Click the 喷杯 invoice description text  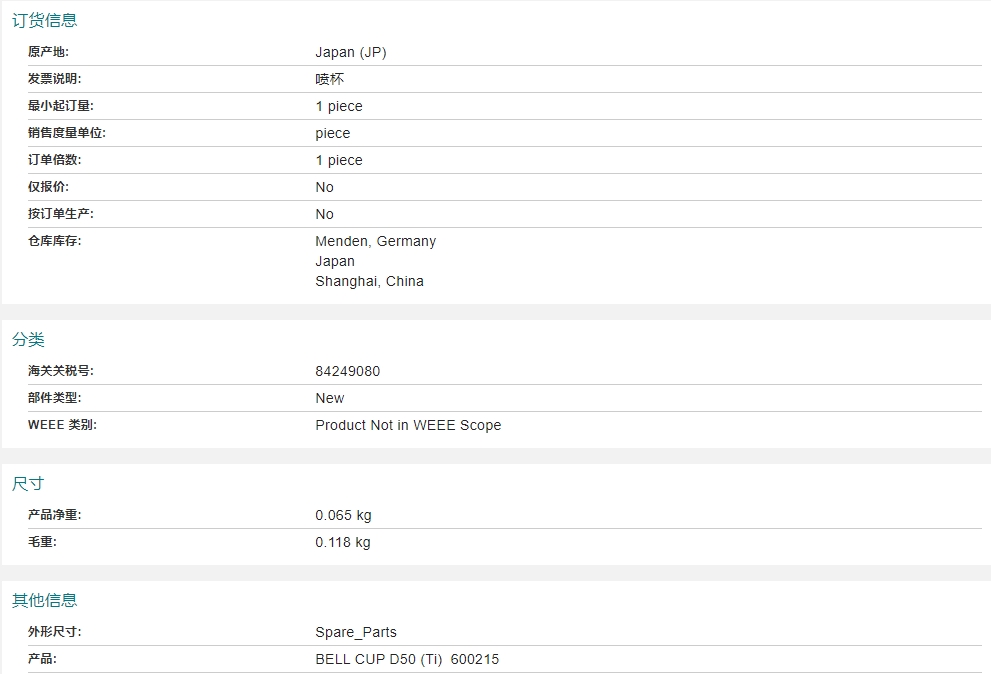330,79
